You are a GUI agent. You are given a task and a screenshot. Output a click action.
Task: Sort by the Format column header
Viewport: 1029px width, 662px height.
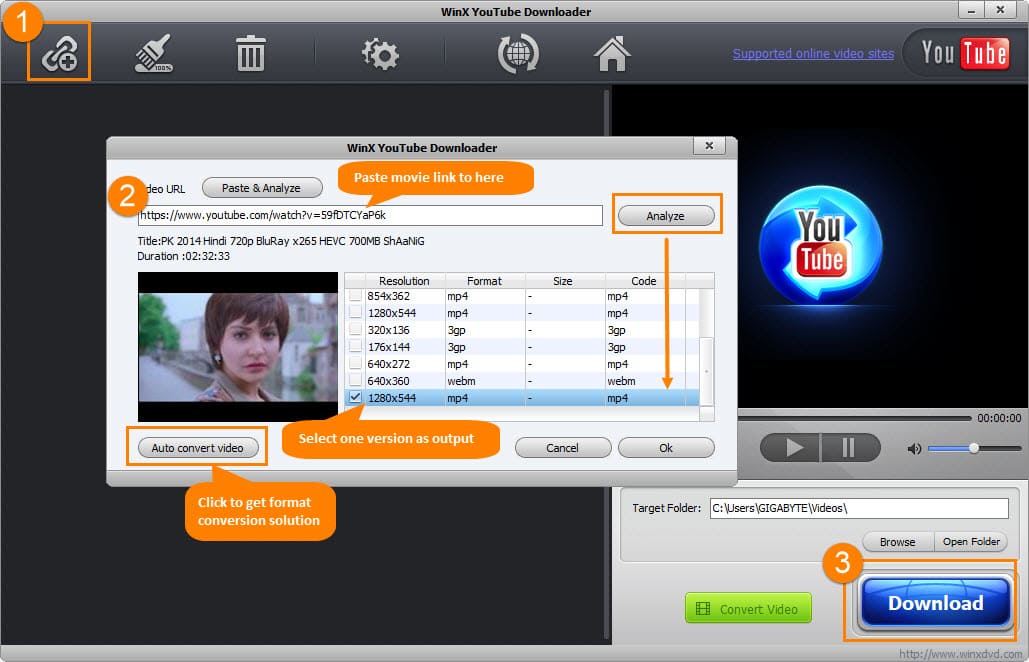pos(485,281)
